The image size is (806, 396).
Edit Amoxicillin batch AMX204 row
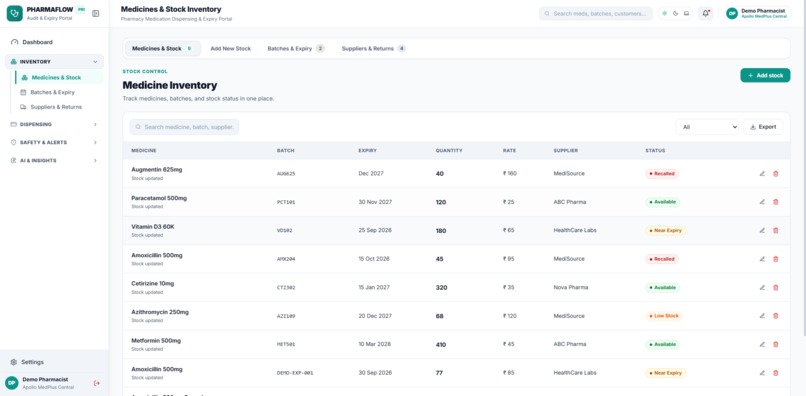tap(762, 259)
